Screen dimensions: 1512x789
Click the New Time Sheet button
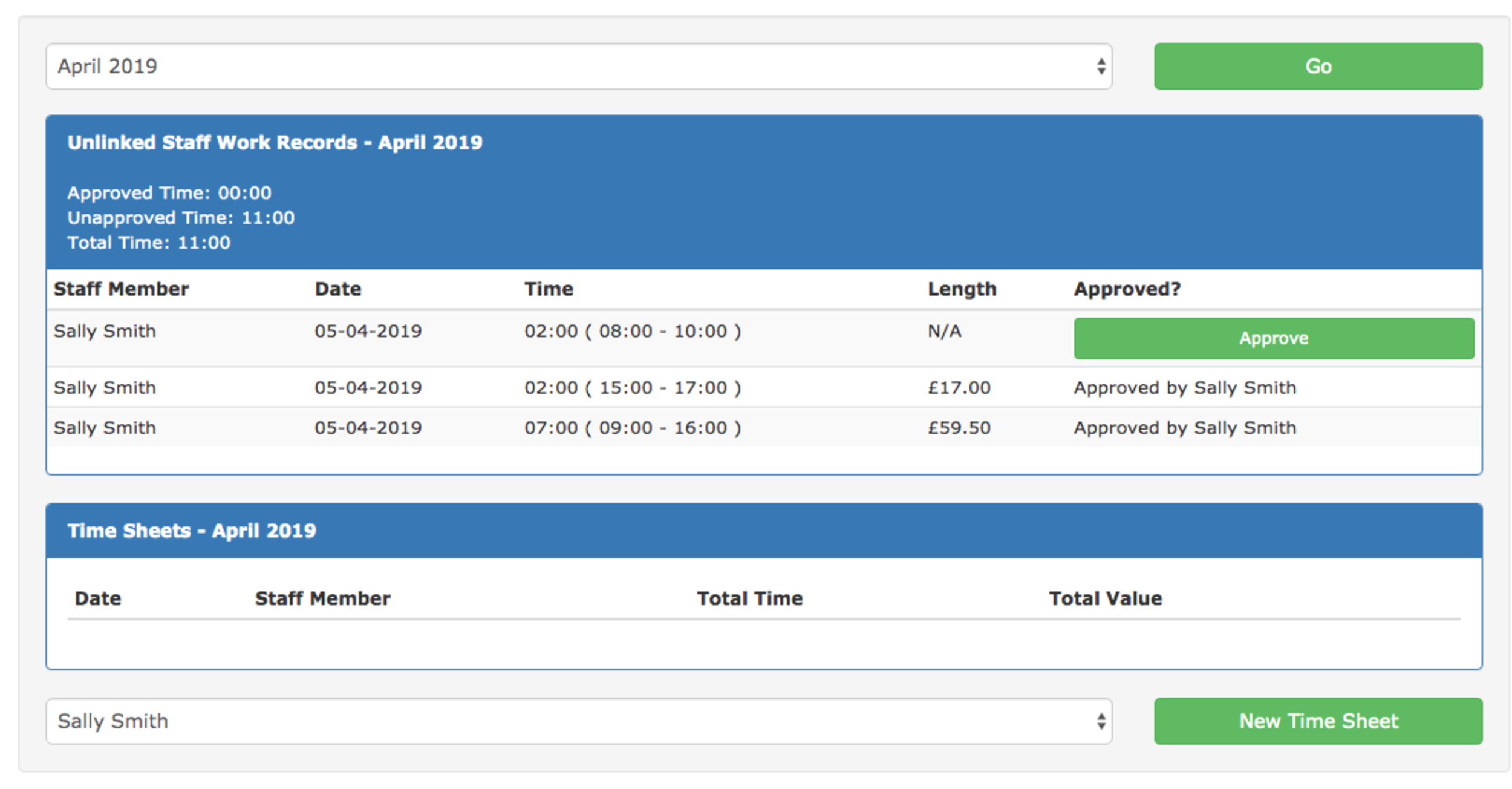(1318, 721)
